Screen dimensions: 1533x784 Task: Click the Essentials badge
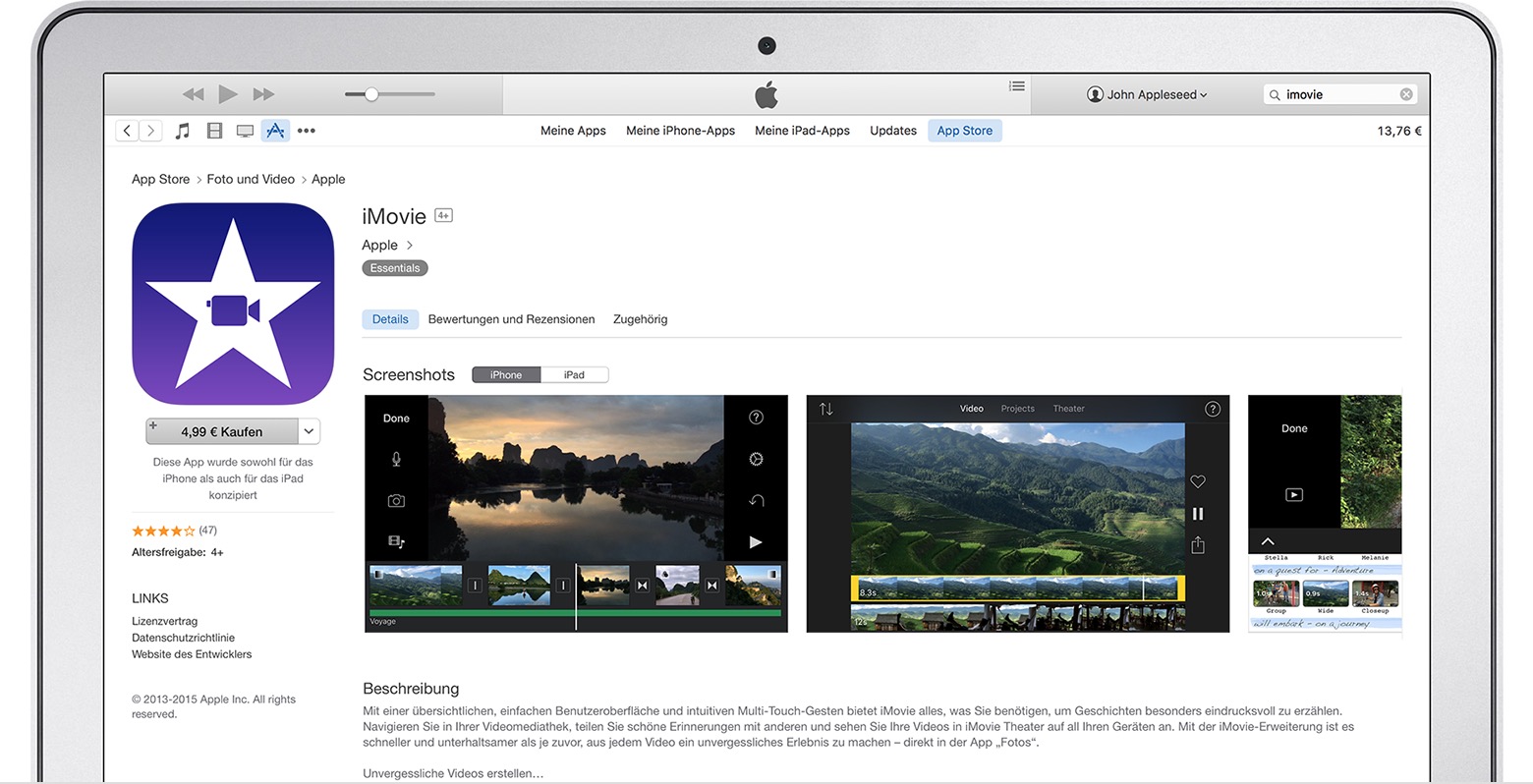395,268
